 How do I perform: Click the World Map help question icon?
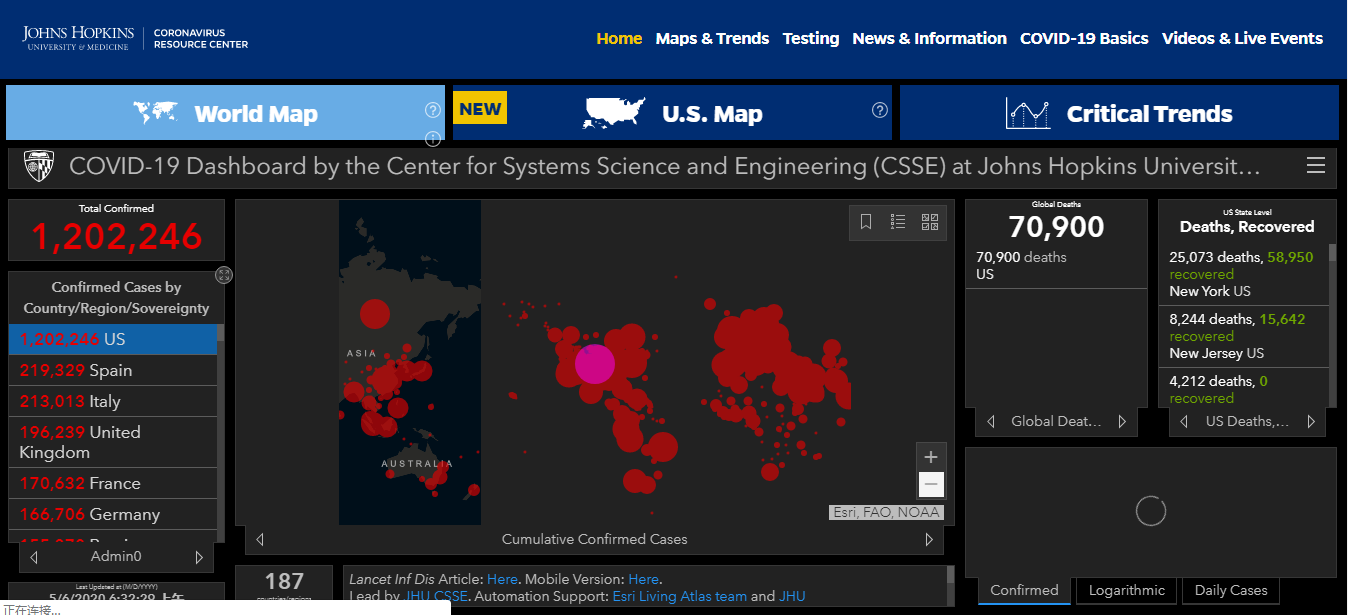pos(433,110)
